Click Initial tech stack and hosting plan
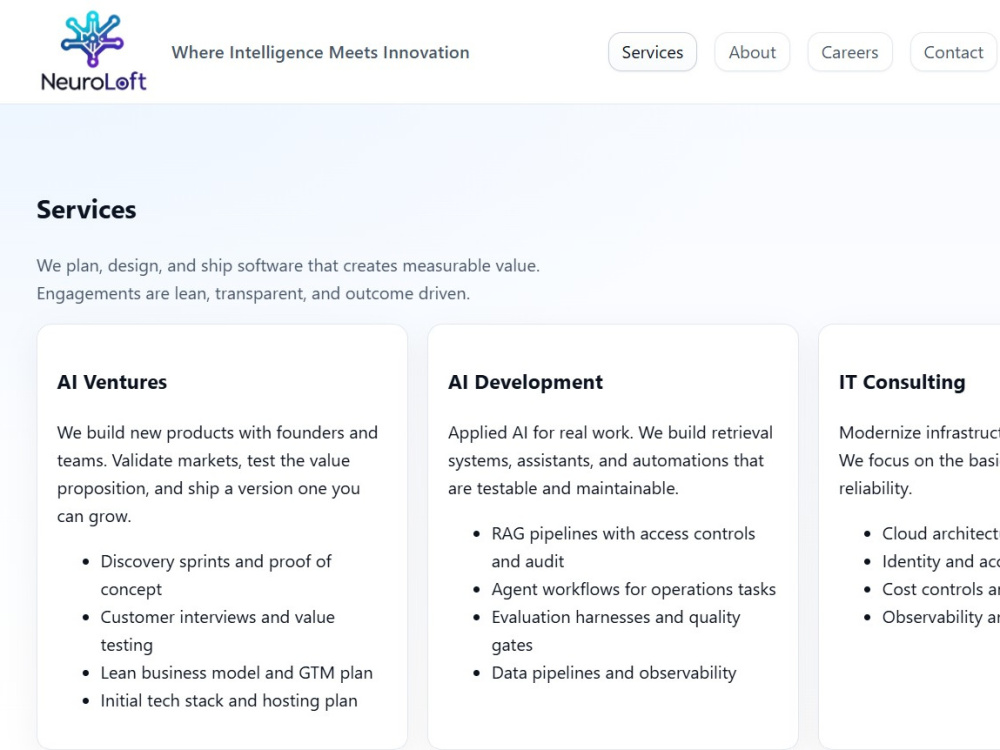 click(229, 701)
